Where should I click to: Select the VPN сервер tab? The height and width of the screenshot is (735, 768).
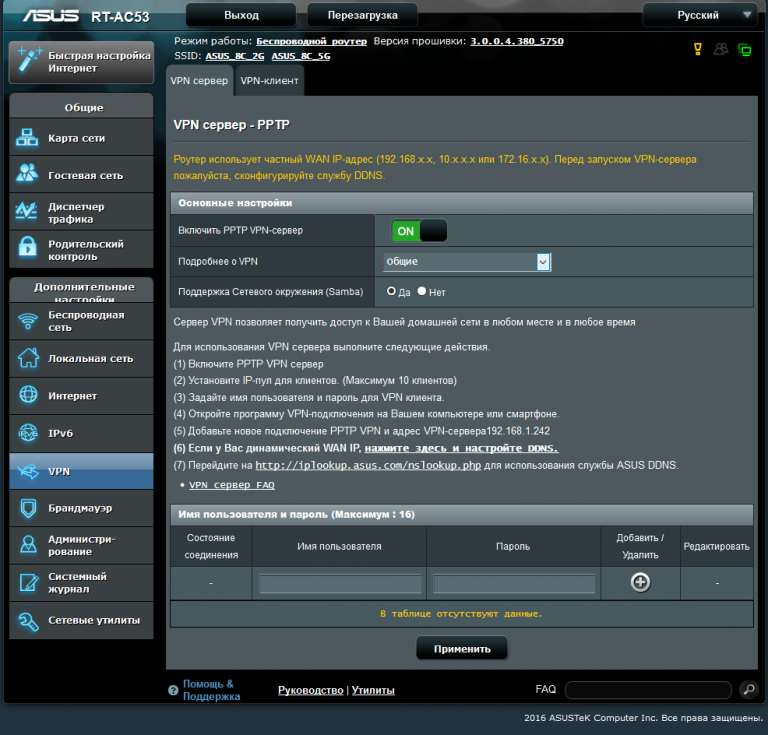[199, 80]
